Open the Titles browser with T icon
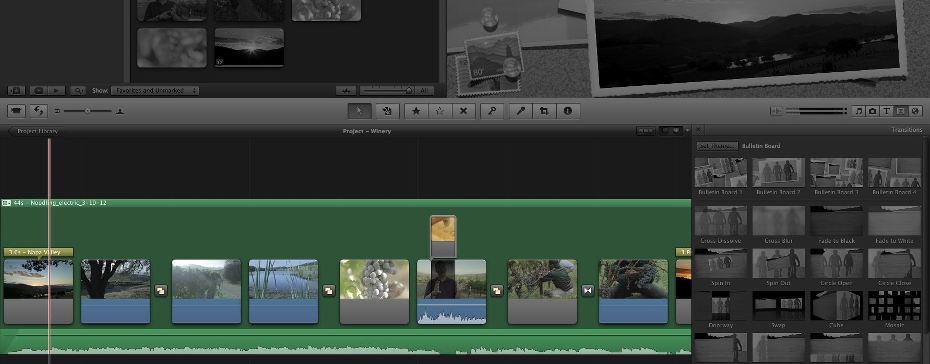Image resolution: width=930 pixels, height=364 pixels. (887, 111)
